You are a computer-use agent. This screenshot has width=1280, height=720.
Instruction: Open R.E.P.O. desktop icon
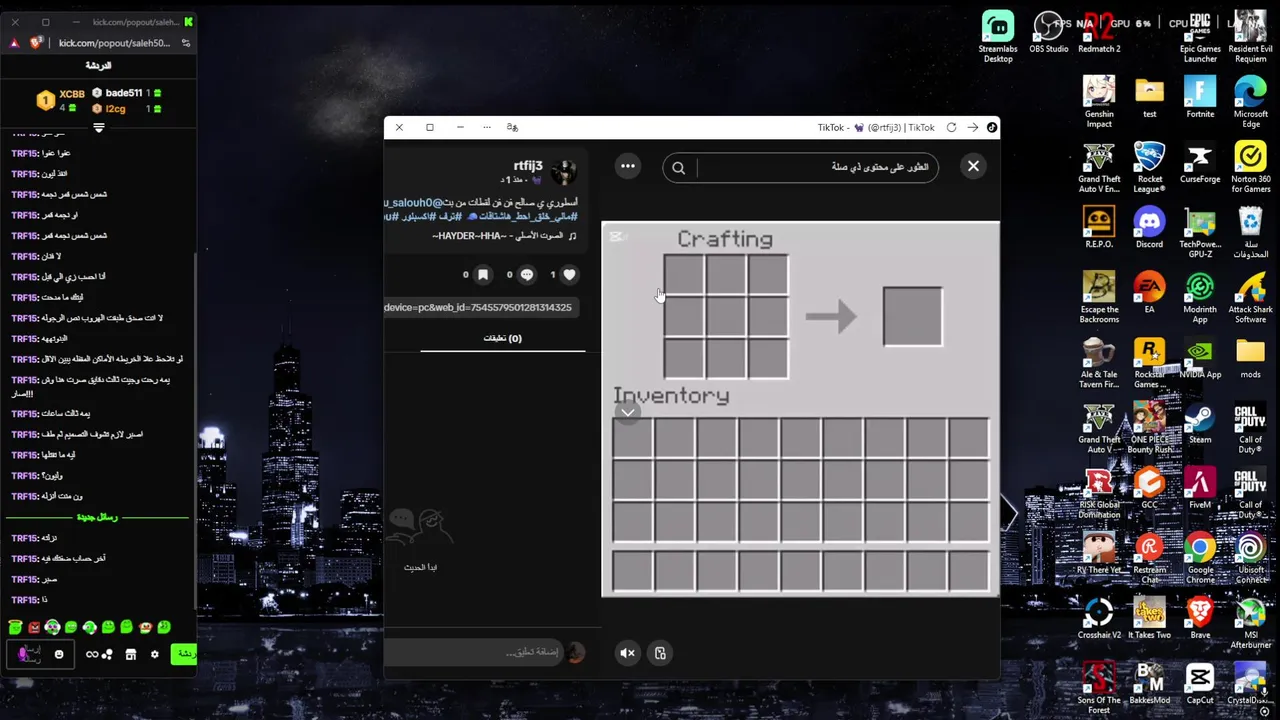point(1099,226)
